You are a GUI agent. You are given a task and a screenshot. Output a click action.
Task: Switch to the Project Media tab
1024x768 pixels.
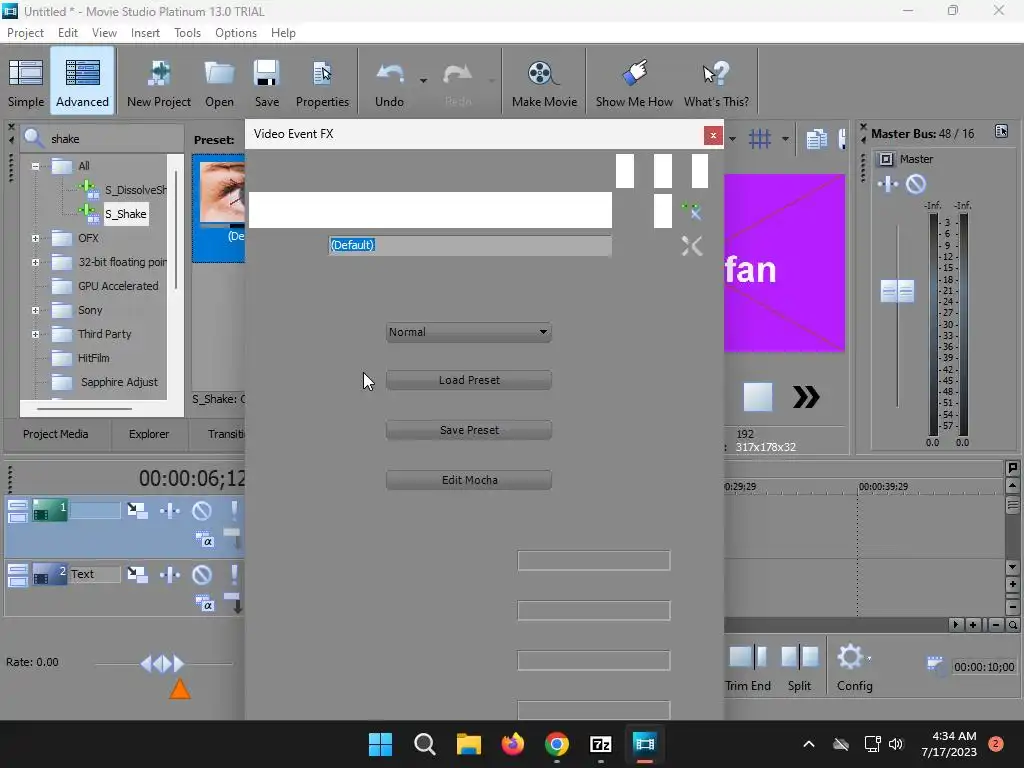tap(56, 434)
